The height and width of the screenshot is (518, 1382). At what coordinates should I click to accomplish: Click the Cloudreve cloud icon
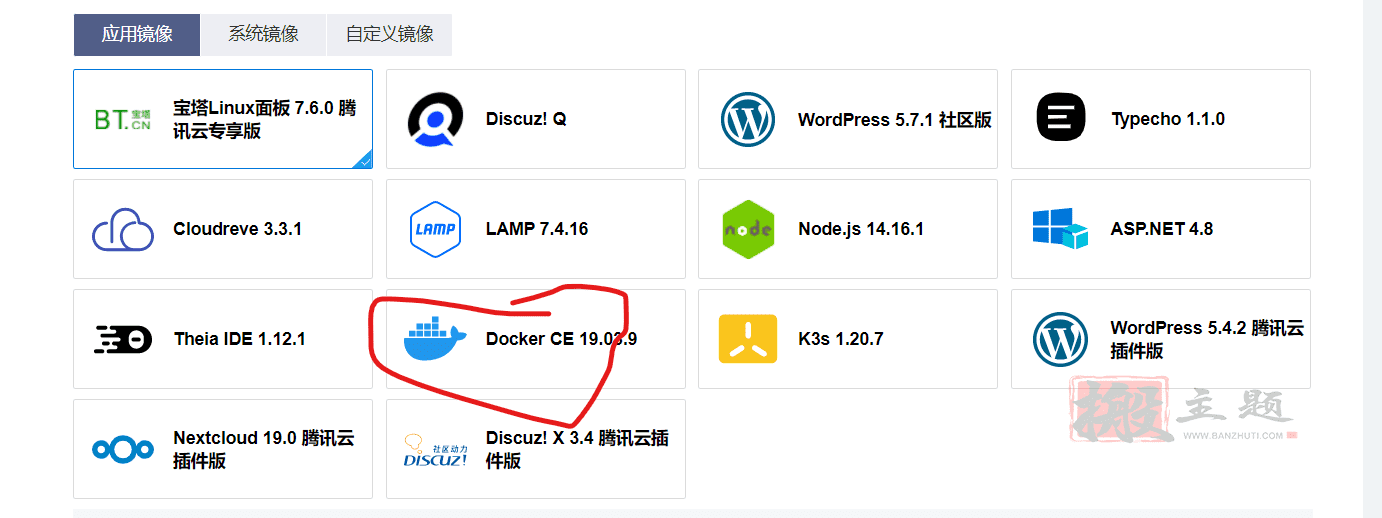point(123,230)
